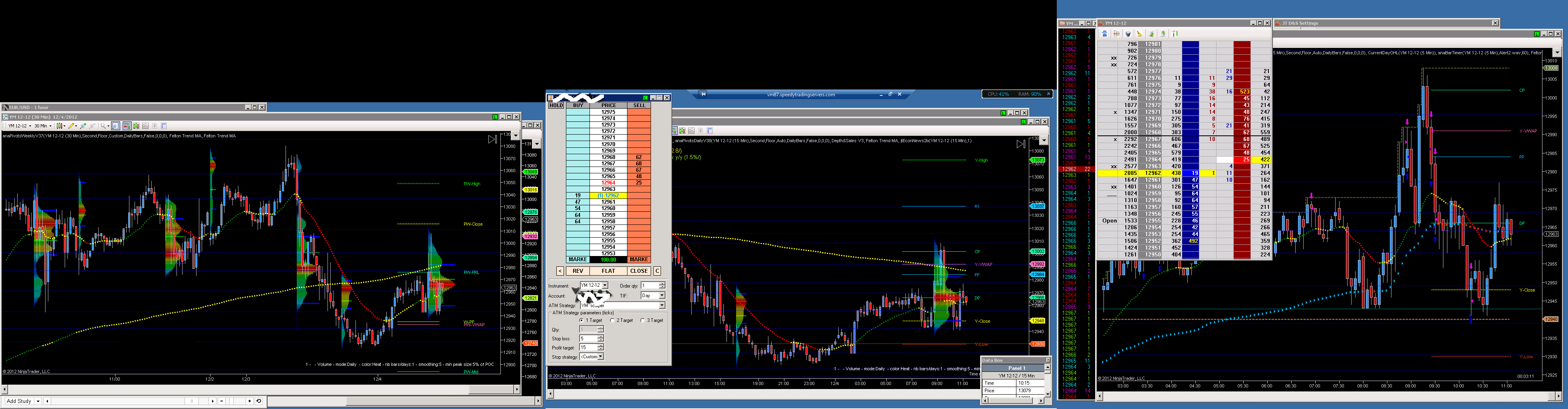
Task: Click the green up-arrow icon in DOM toolbar
Action: pos(1151,34)
